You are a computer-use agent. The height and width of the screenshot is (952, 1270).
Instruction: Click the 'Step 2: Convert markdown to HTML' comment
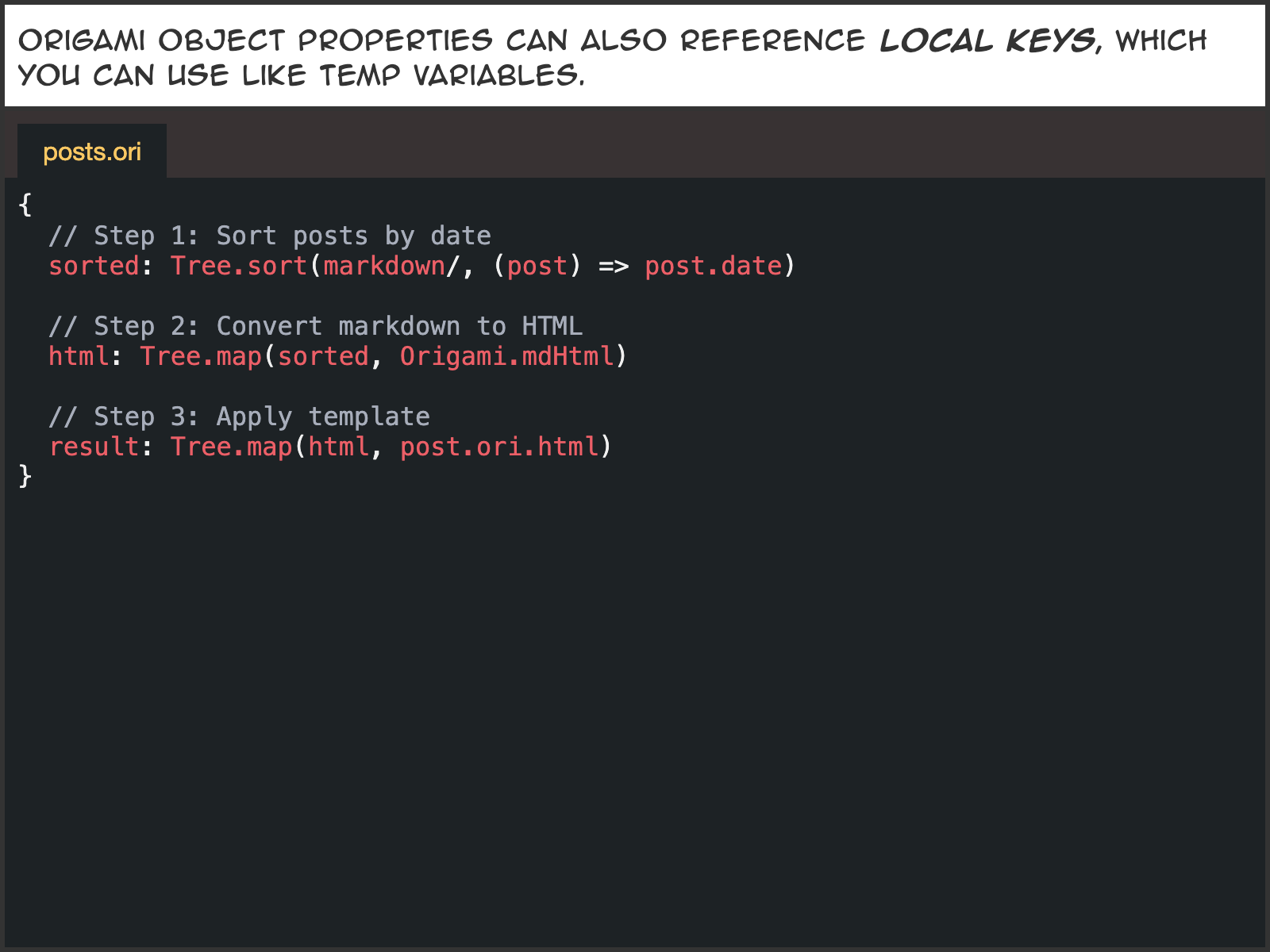click(315, 326)
